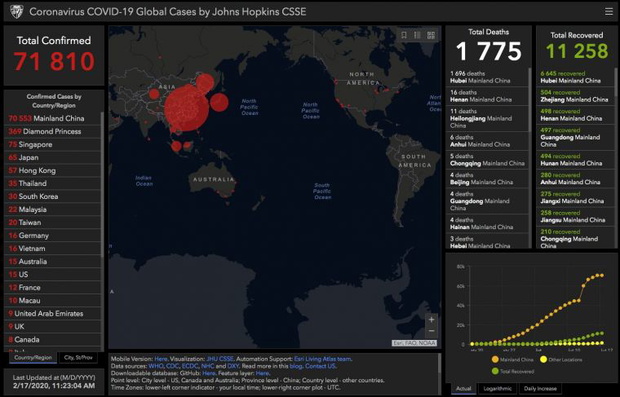Click the red circle over Singapore
Image resolution: width=620 pixels, height=397 pixels.
click(x=176, y=146)
